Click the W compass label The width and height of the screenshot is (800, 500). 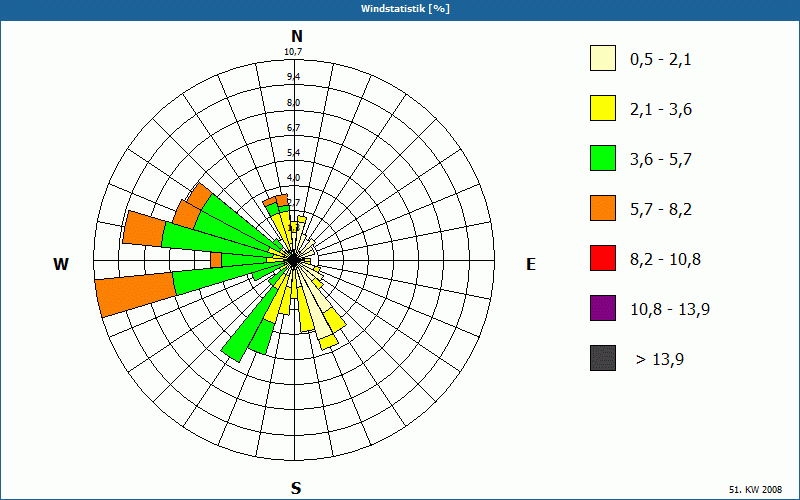click(x=61, y=264)
